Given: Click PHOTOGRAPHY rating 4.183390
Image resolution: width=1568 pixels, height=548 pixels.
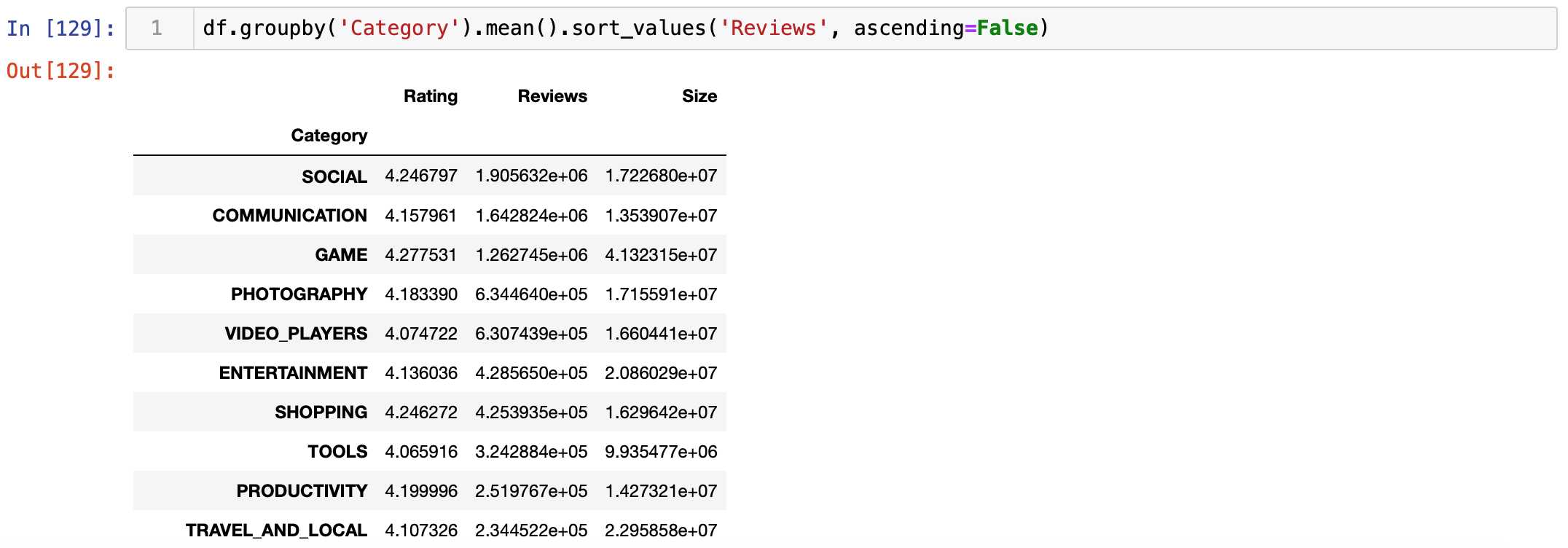Looking at the screenshot, I should click(x=421, y=294).
